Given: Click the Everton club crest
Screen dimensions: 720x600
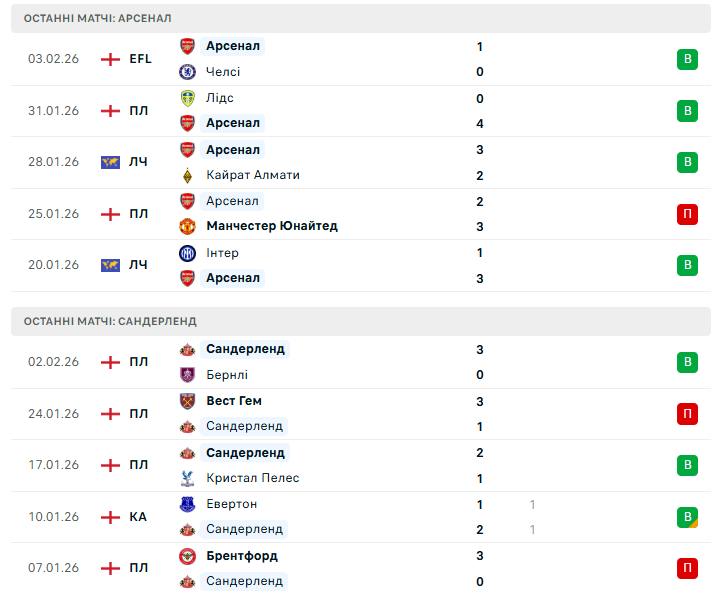Looking at the screenshot, I should [x=187, y=504].
